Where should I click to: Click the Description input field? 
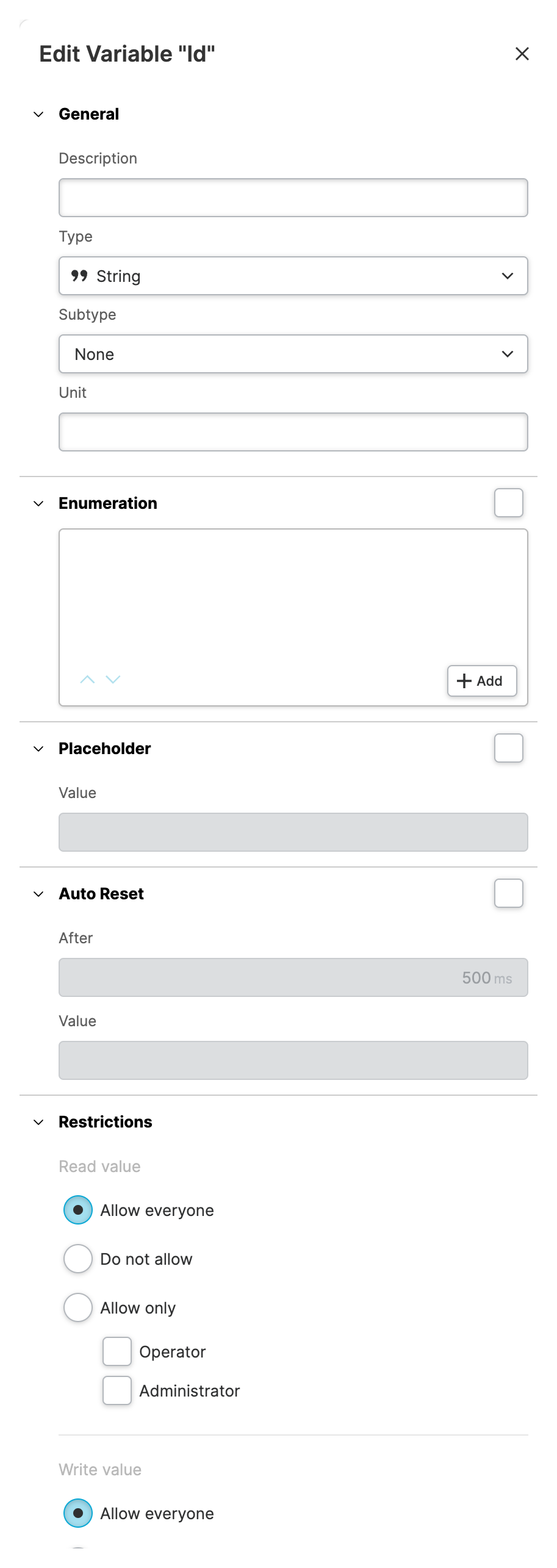(x=293, y=198)
